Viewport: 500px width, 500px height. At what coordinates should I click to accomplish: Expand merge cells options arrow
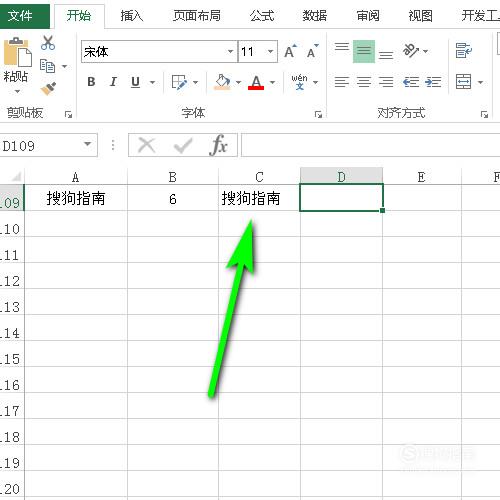(x=480, y=82)
